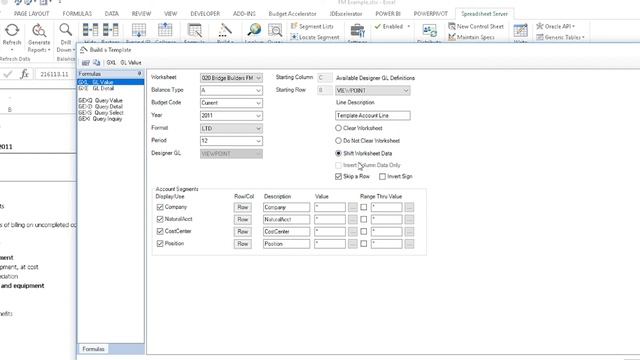This screenshot has width=640, height=360.
Task: Click the fx insert function icon
Action: click(x=24, y=74)
